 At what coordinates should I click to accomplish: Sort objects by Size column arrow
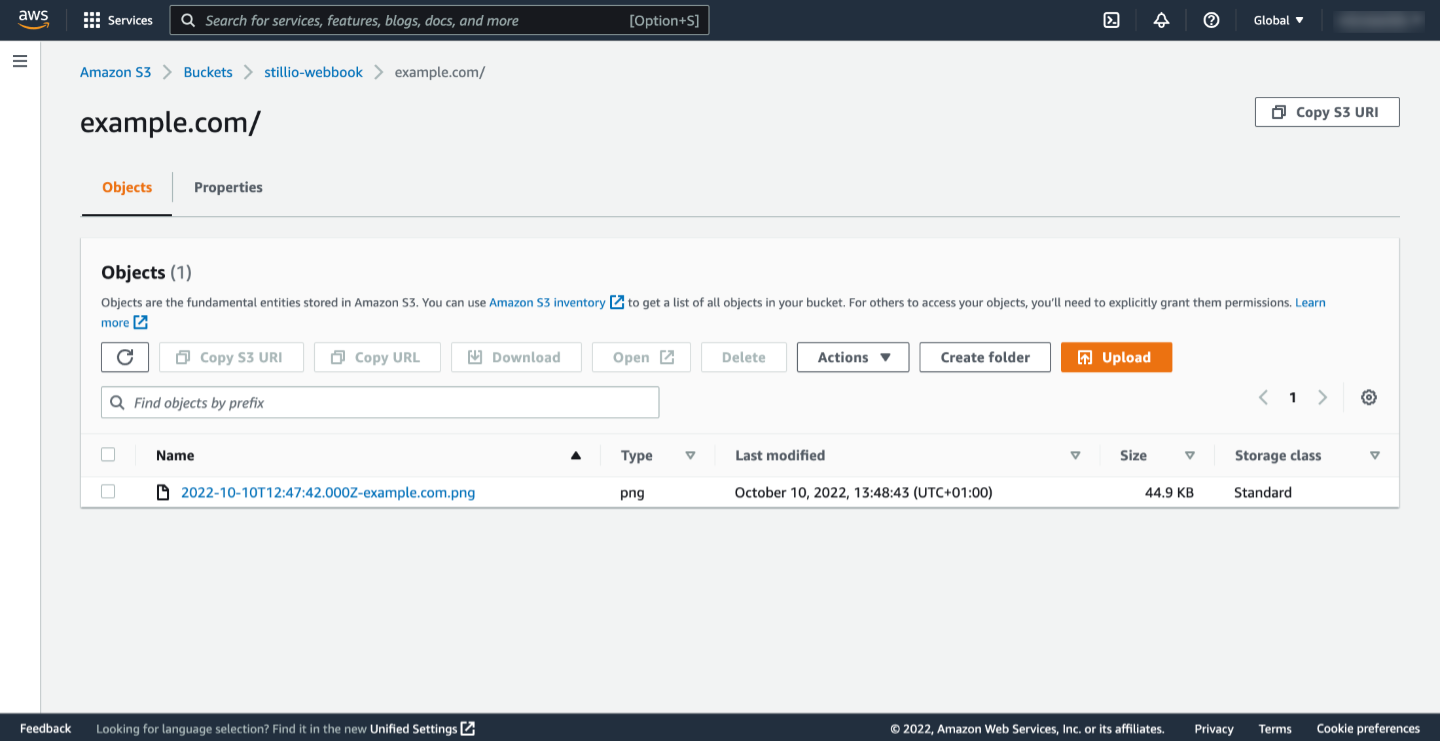click(1190, 456)
